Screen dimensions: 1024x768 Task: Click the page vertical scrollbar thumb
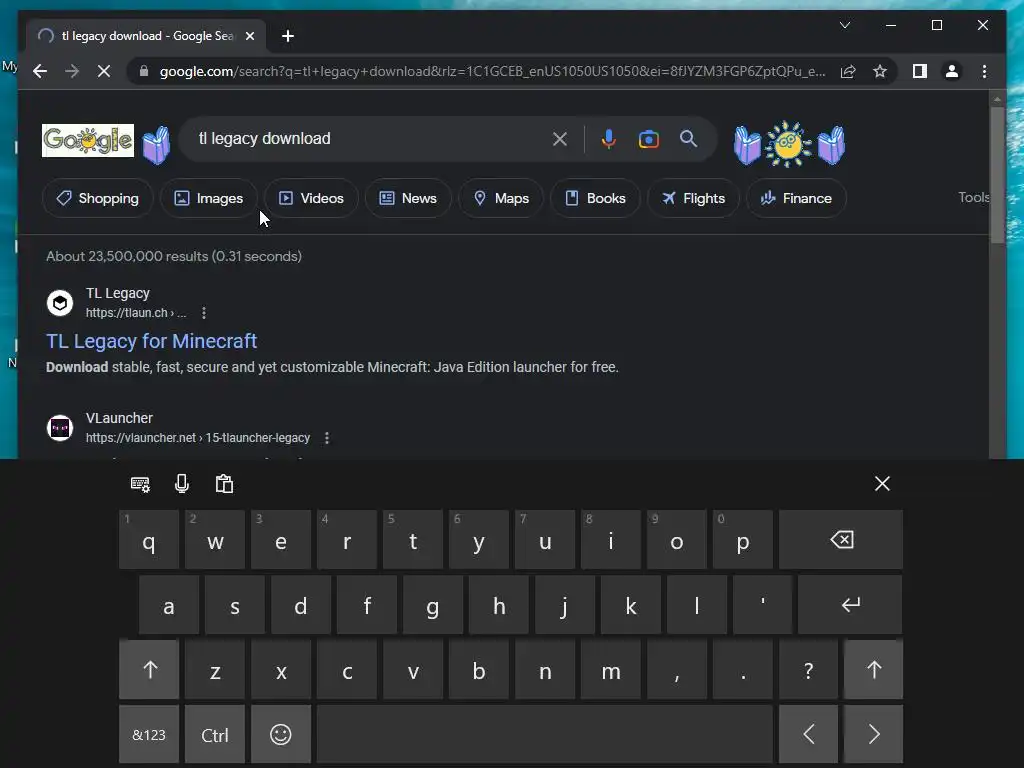[x=997, y=175]
